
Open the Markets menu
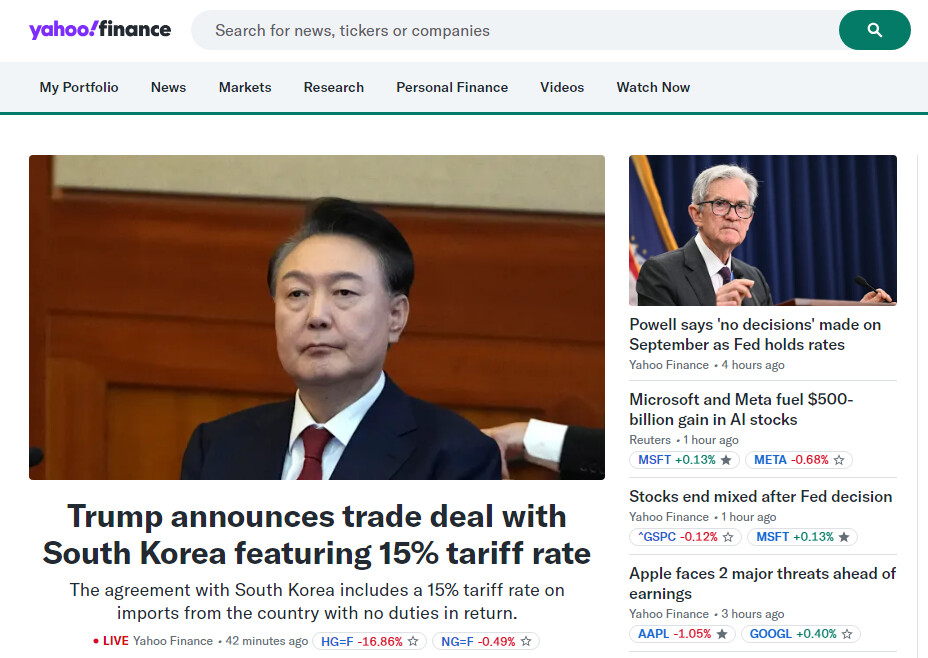245,87
